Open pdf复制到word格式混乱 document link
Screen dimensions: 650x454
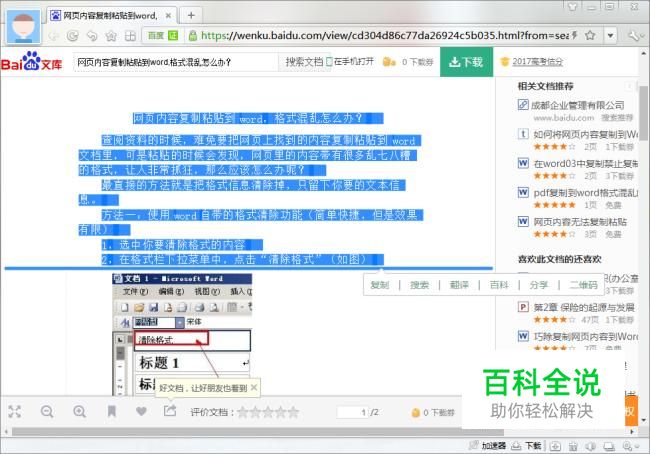point(585,193)
